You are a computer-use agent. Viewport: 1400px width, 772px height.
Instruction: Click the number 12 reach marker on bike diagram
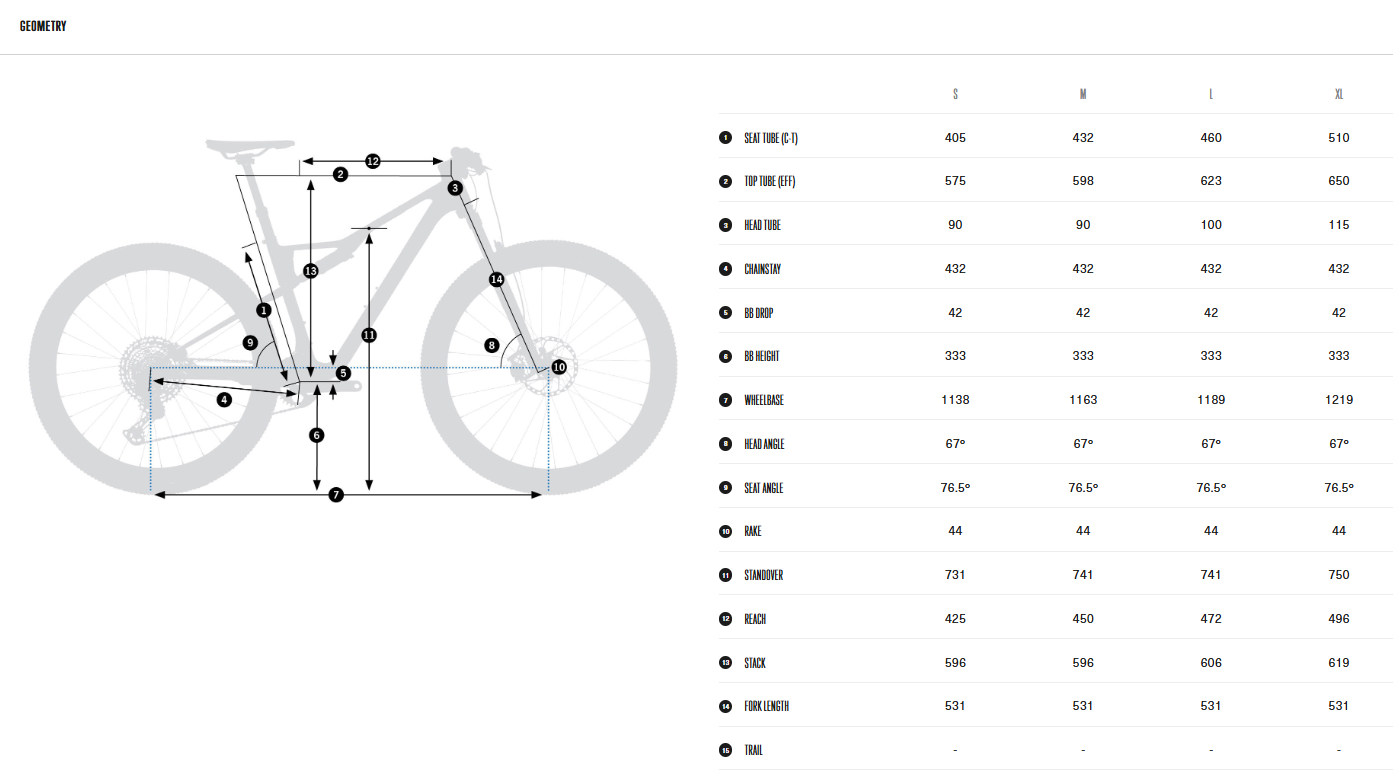[x=372, y=160]
